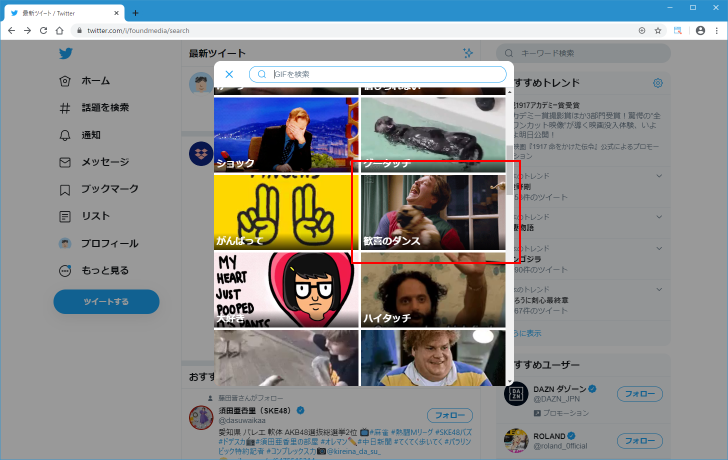Click the ホーム navigation label

coord(96,81)
